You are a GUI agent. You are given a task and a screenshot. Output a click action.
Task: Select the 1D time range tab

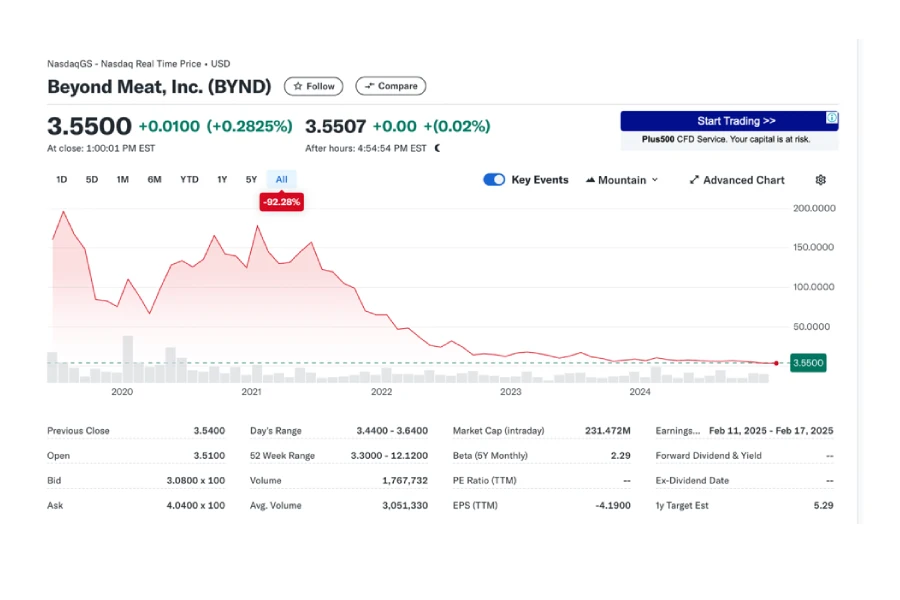pyautogui.click(x=61, y=180)
